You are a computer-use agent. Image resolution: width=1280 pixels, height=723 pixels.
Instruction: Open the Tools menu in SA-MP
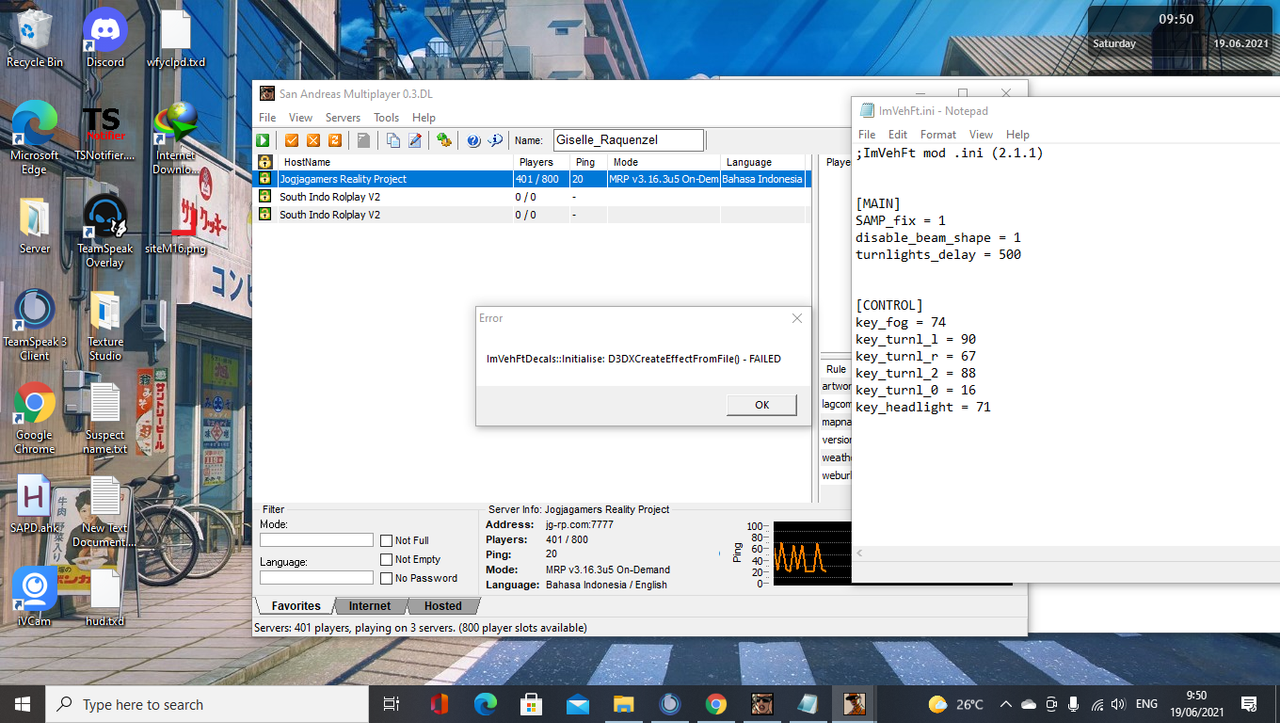tap(386, 118)
